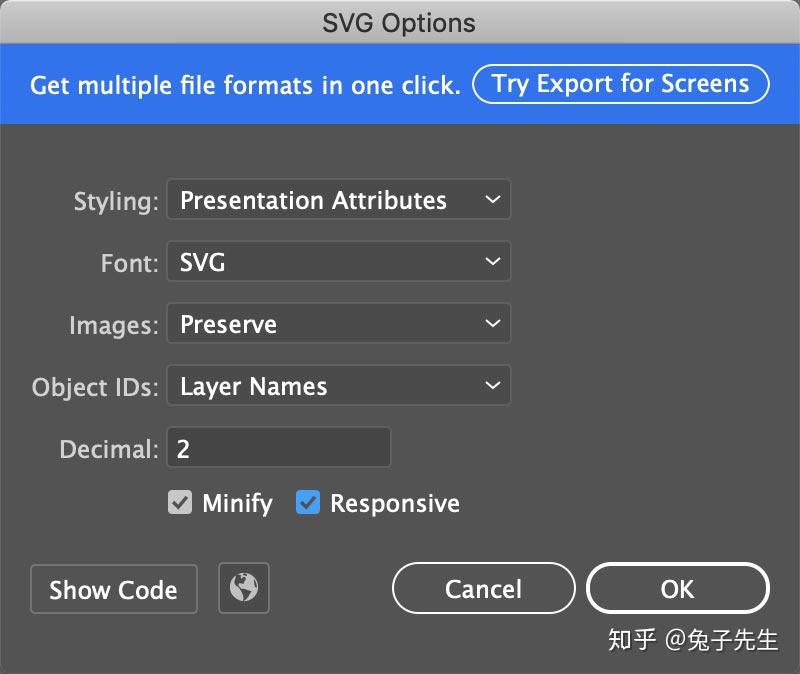
Task: Confirm with the OK button
Action: (x=677, y=588)
